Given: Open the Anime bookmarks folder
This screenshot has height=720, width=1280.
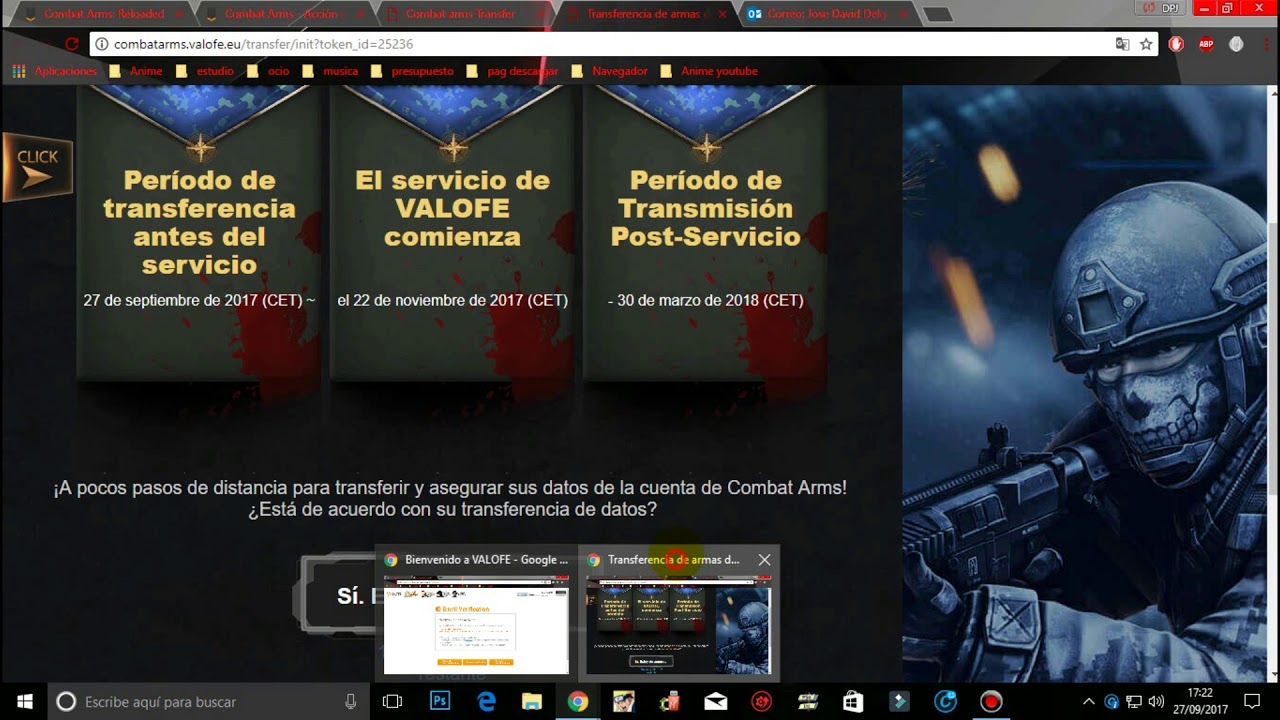Looking at the screenshot, I should point(135,71).
